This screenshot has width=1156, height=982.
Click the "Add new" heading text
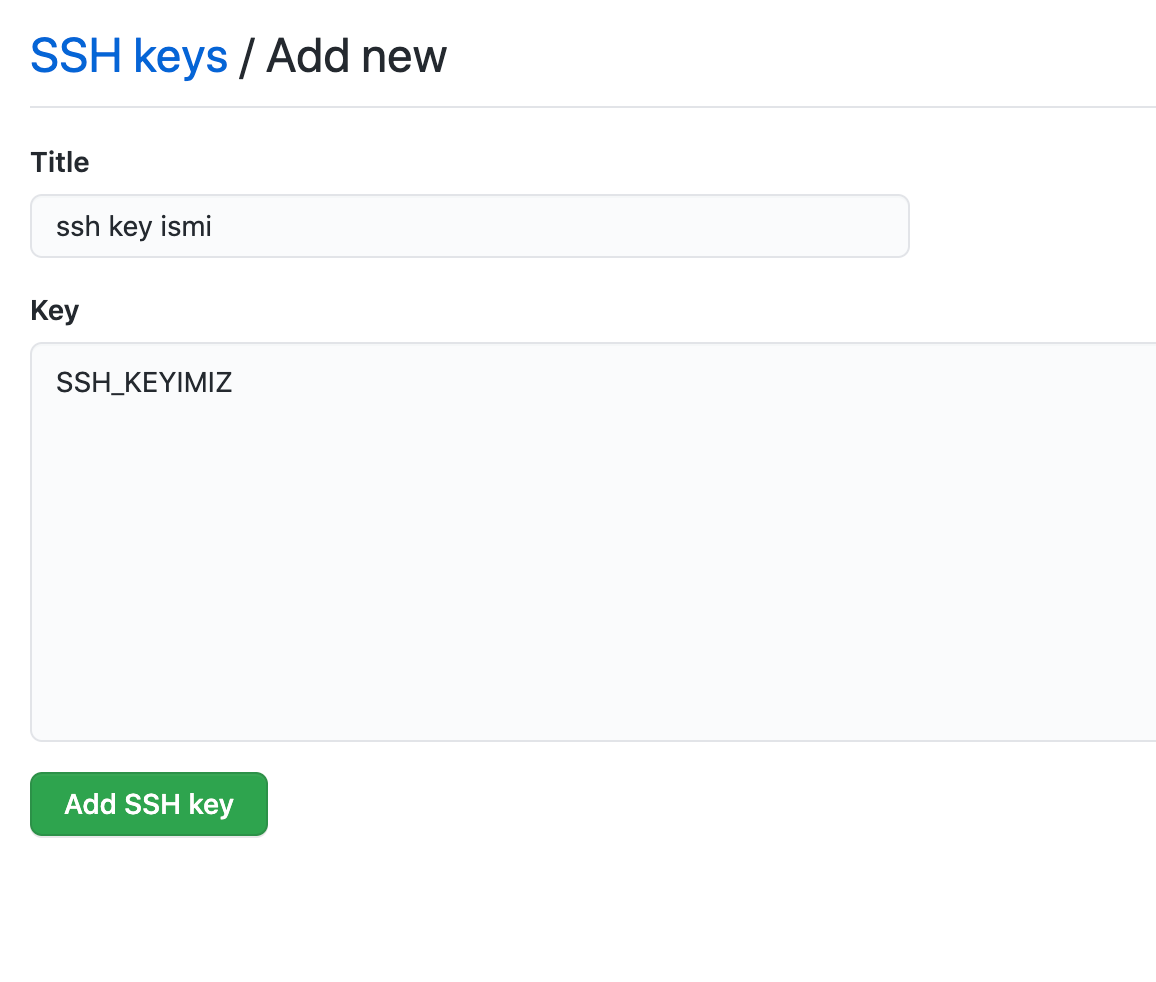pyautogui.click(x=356, y=56)
